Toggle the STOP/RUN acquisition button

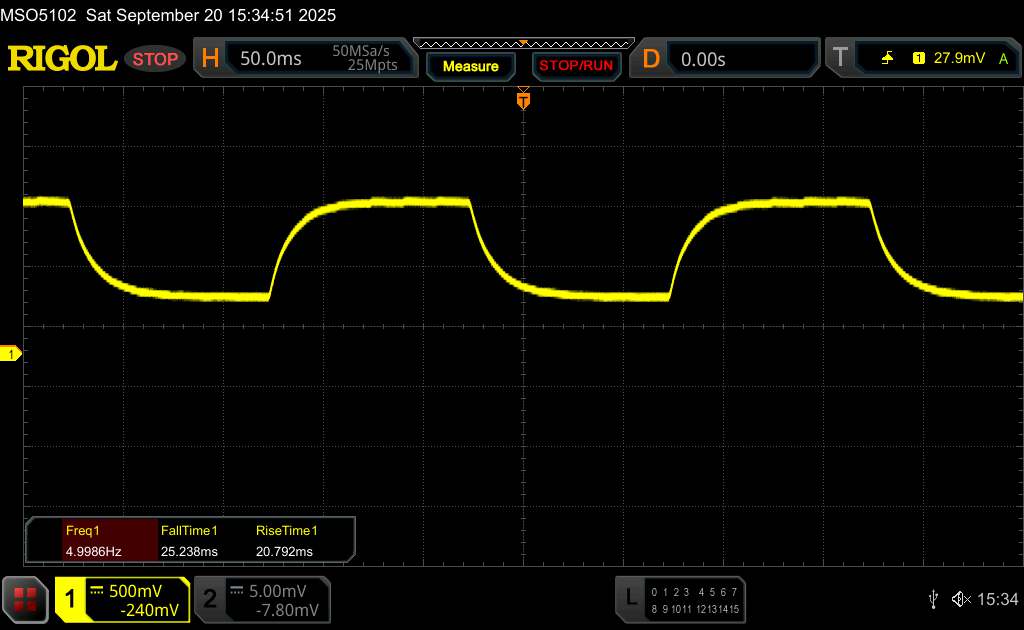point(574,66)
